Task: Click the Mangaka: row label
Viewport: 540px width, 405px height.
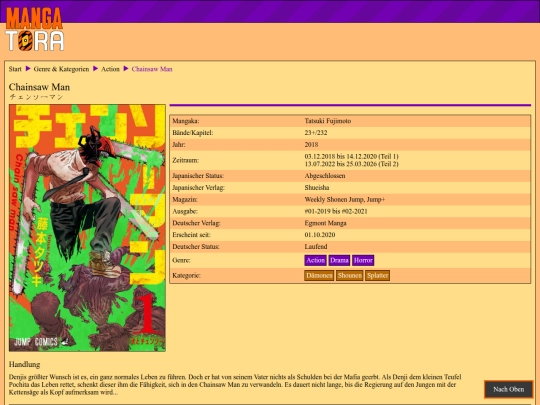Action: pyautogui.click(x=186, y=121)
